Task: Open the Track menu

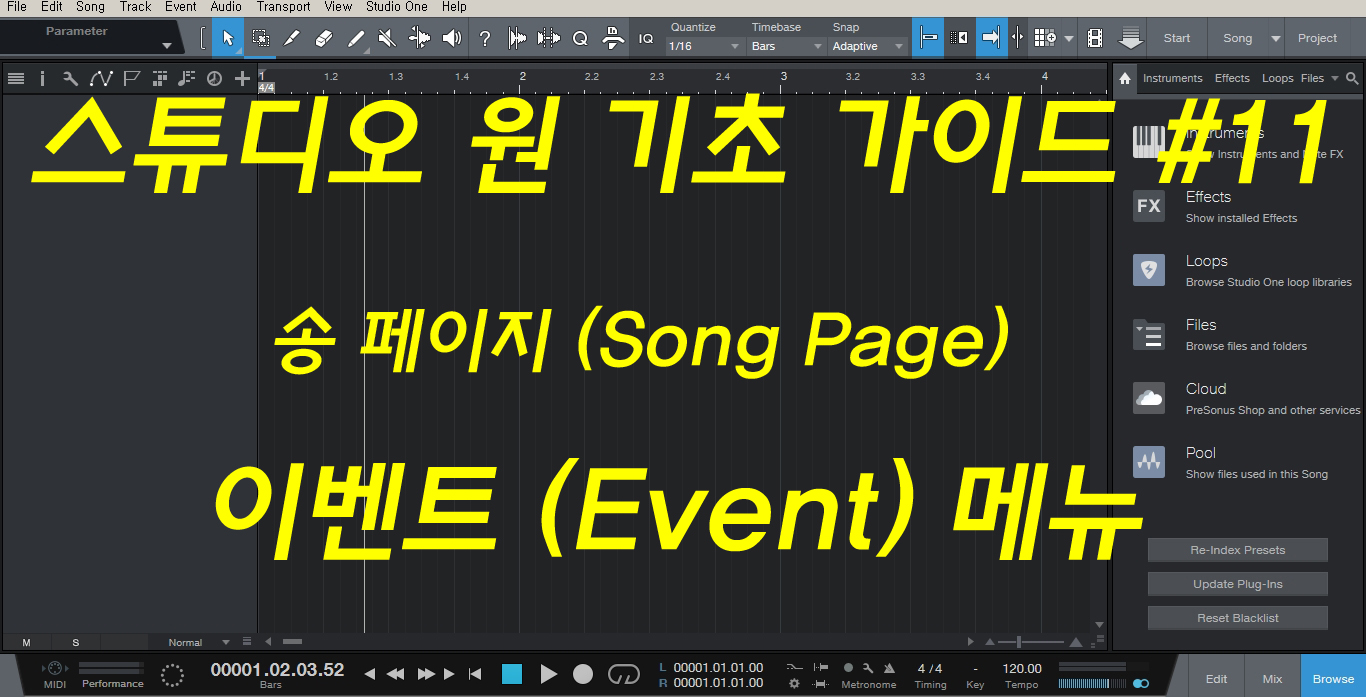Action: [x=135, y=6]
